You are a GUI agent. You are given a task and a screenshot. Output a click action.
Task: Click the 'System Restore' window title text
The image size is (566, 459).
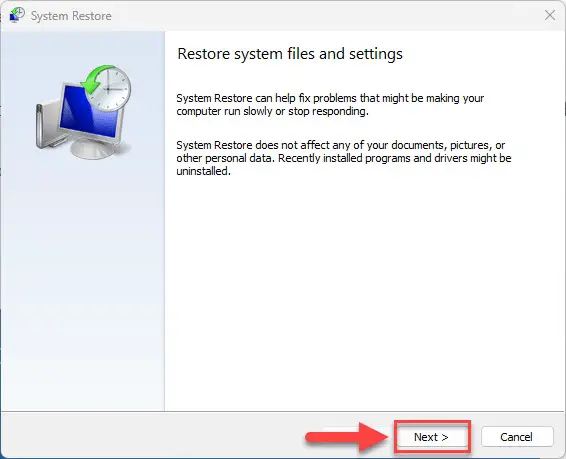(x=71, y=16)
